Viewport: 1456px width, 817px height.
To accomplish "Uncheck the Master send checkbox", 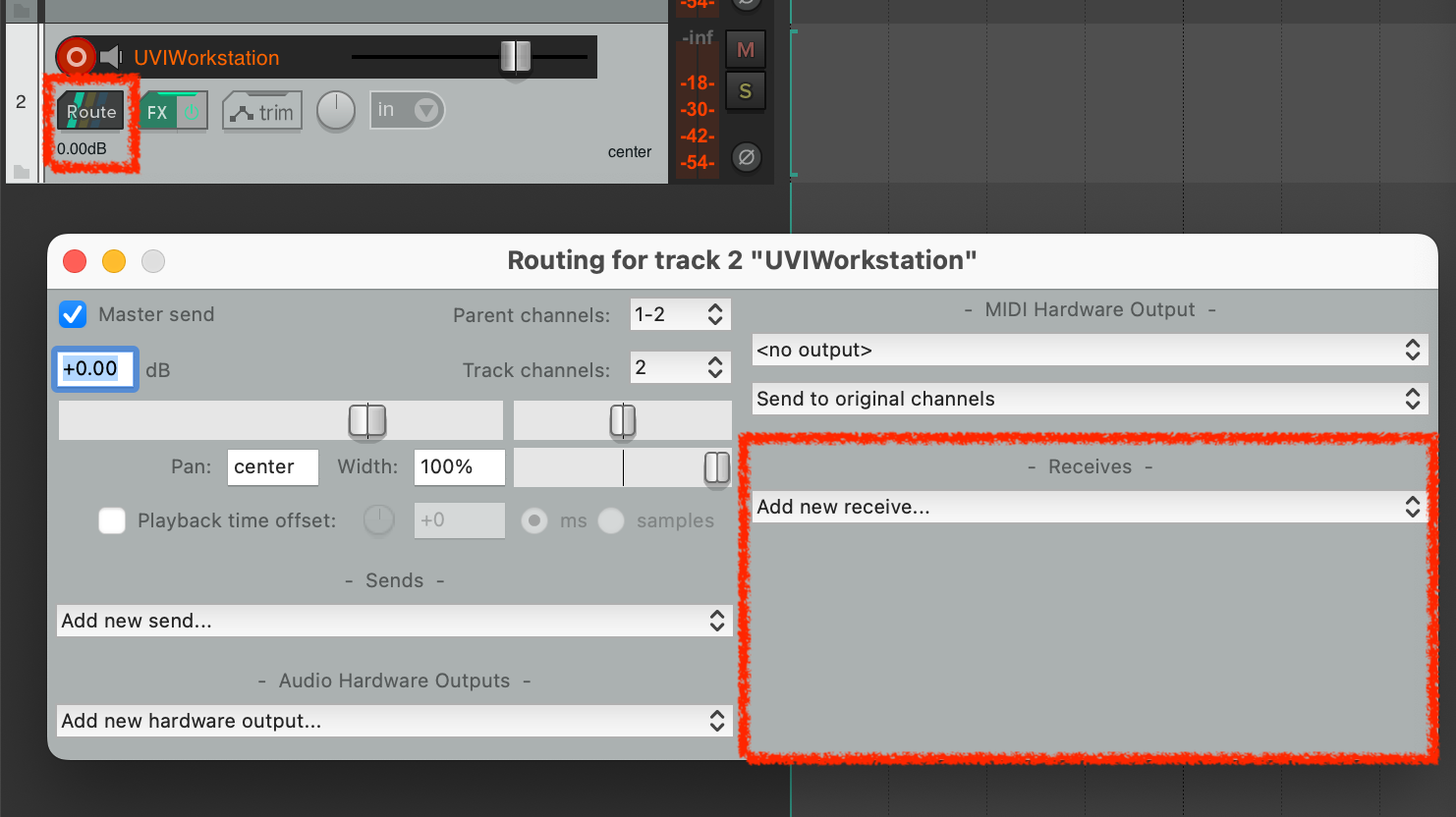I will pos(73,314).
